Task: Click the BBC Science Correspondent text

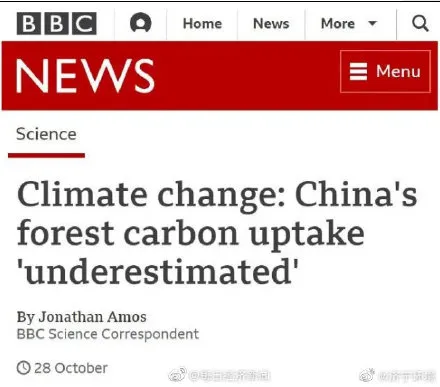Action: point(108,334)
